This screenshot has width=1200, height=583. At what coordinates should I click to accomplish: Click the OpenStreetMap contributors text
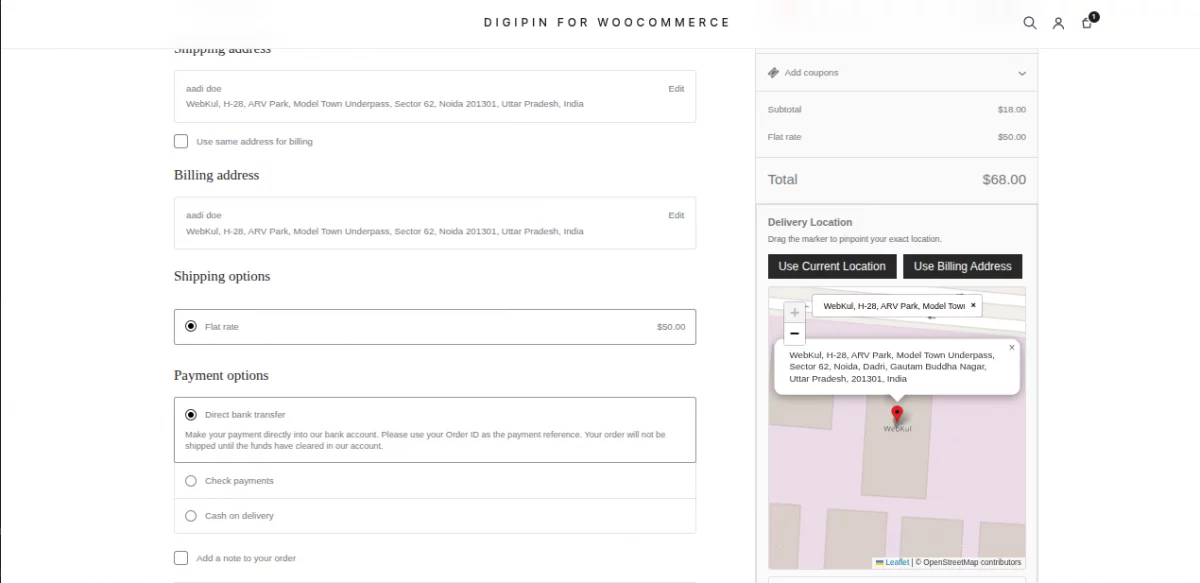pos(969,562)
